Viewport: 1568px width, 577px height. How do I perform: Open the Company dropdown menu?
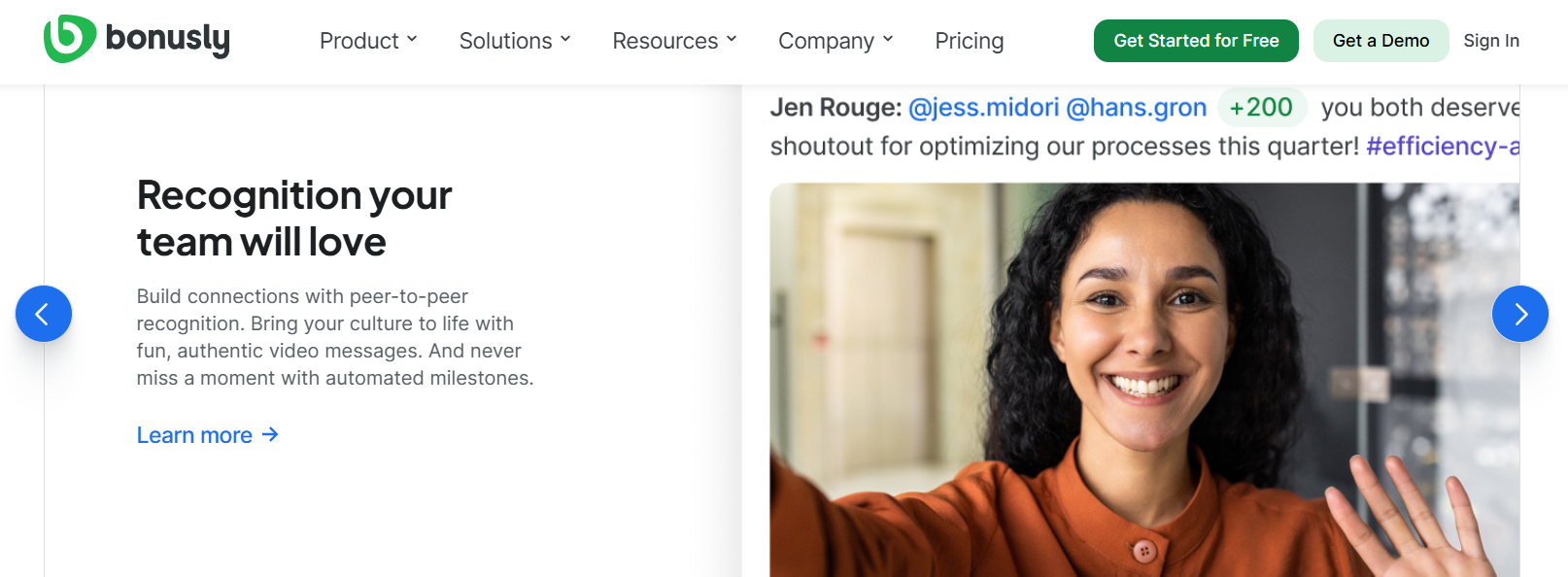(x=835, y=41)
